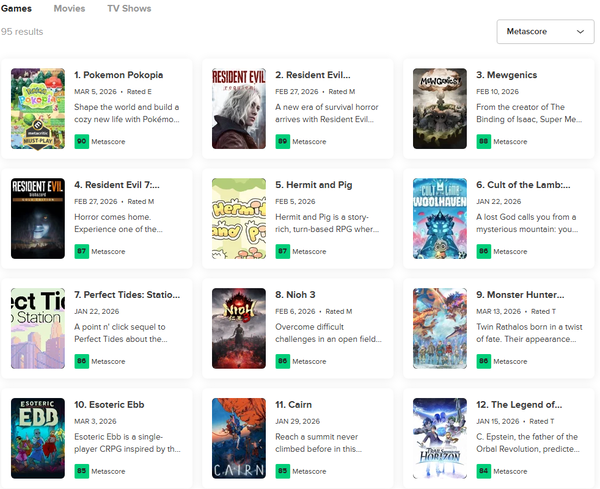The height and width of the screenshot is (489, 600).
Task: Click the 86 Metascore badge for Nioh 3
Action: coord(282,361)
